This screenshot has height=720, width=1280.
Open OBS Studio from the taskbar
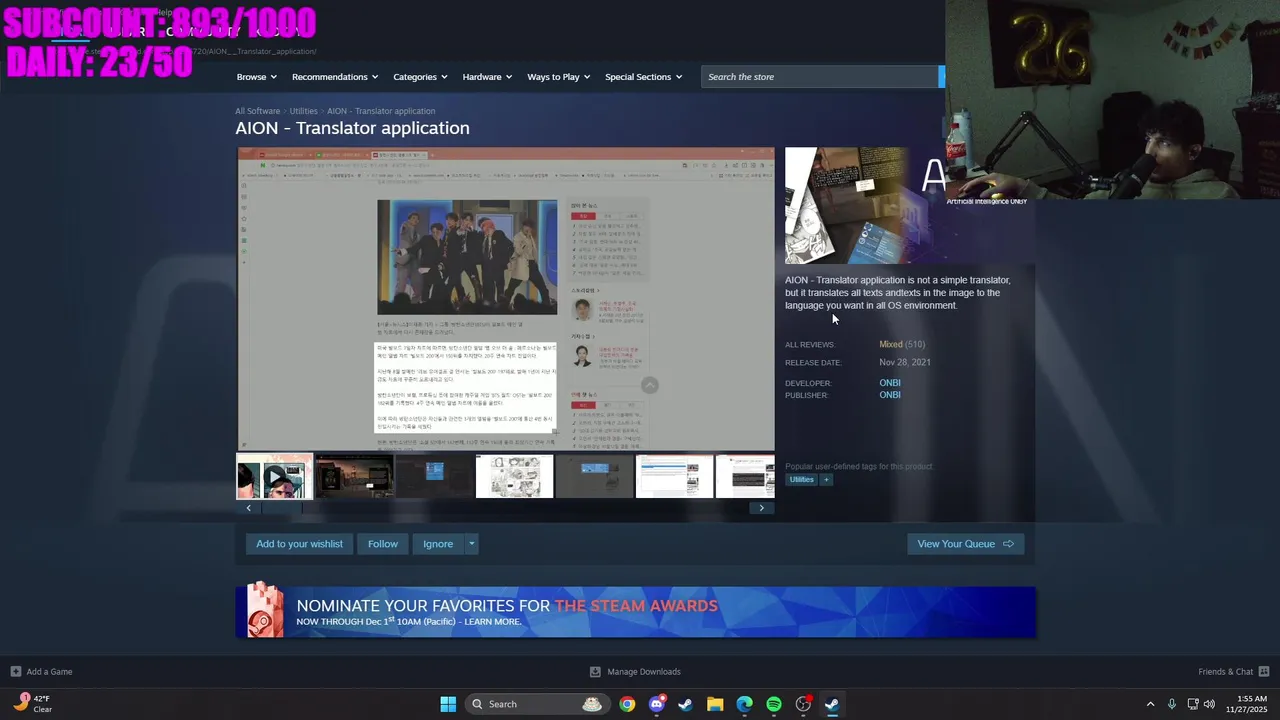pyautogui.click(x=803, y=704)
